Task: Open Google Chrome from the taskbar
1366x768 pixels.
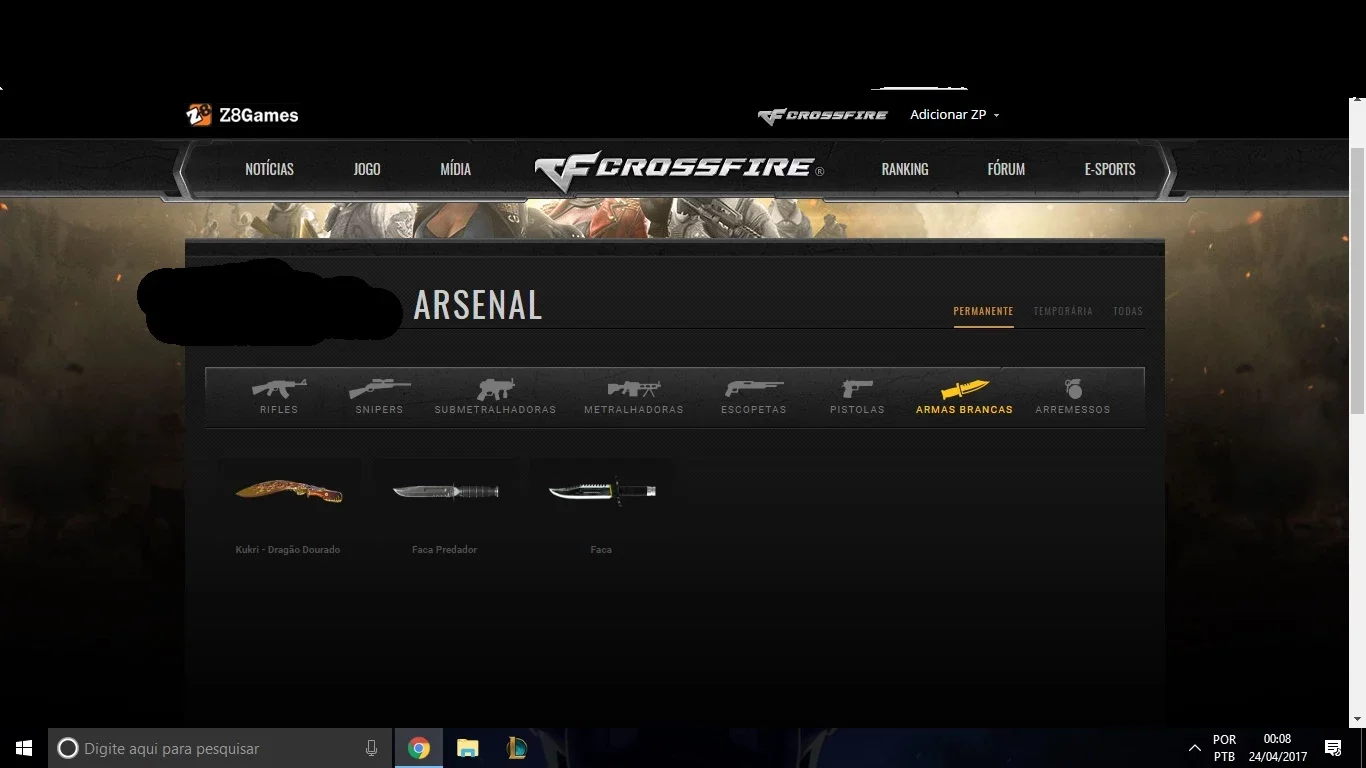Action: [419, 748]
